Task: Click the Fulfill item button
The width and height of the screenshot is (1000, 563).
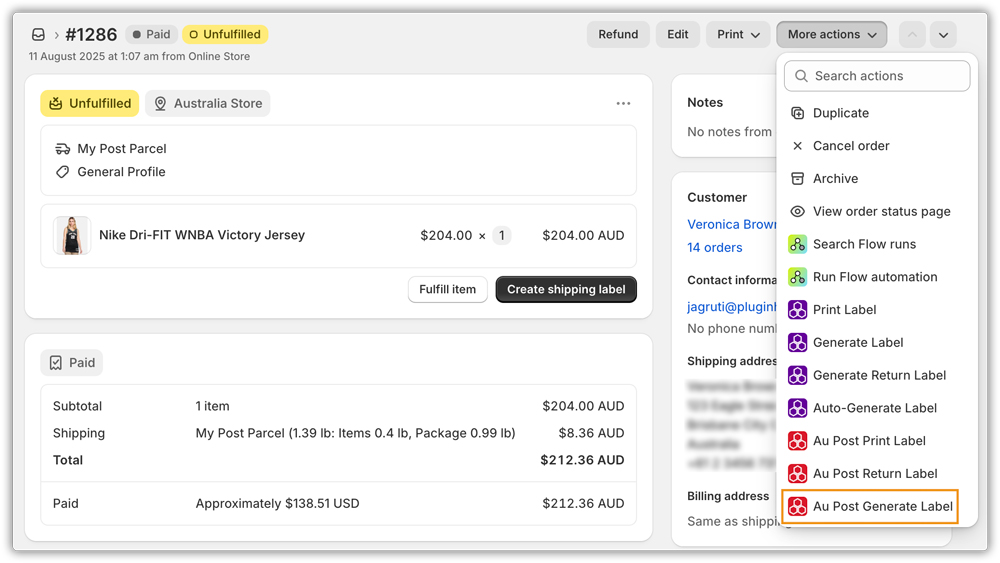Action: point(447,290)
